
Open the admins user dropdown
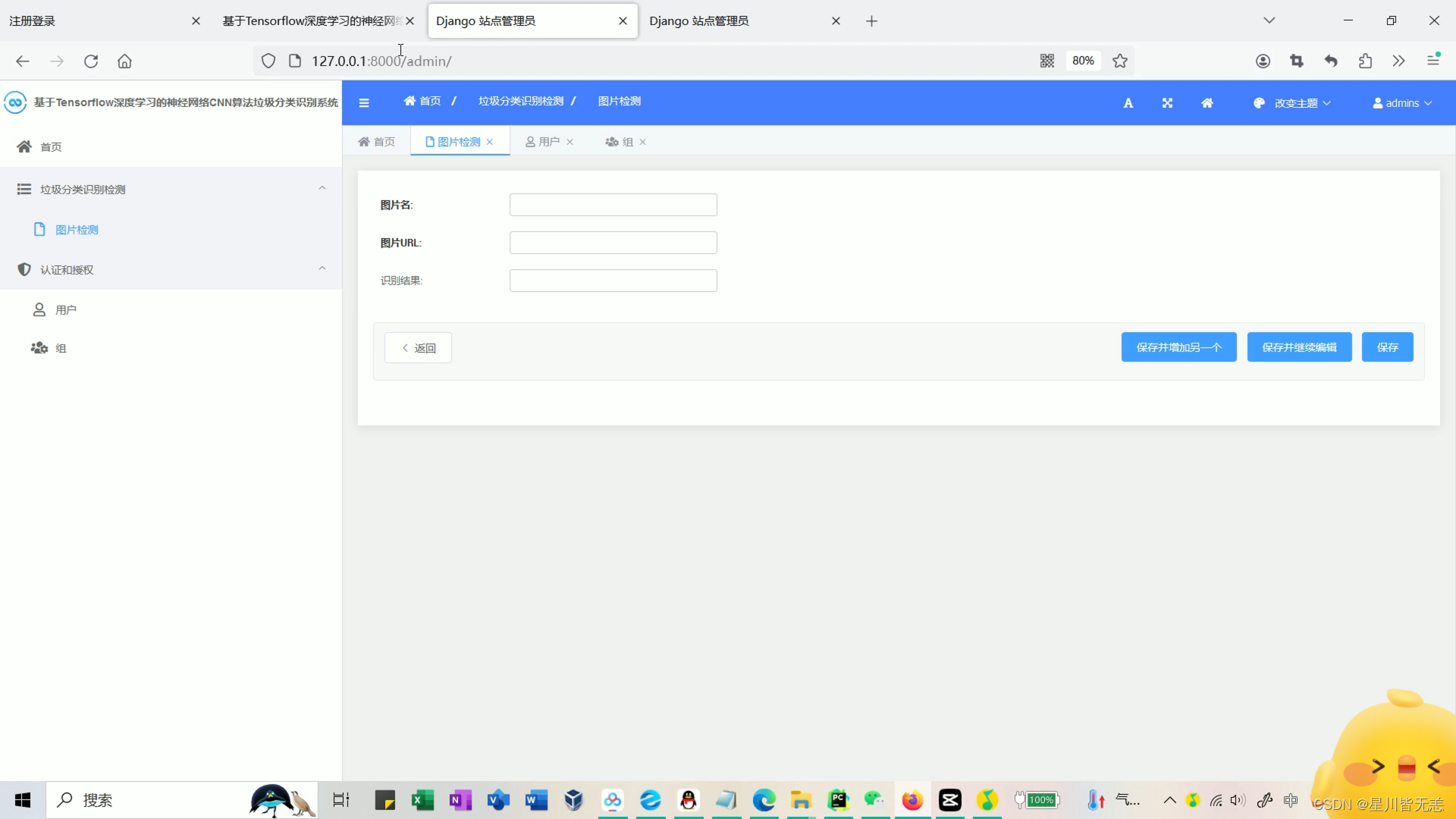(1402, 103)
